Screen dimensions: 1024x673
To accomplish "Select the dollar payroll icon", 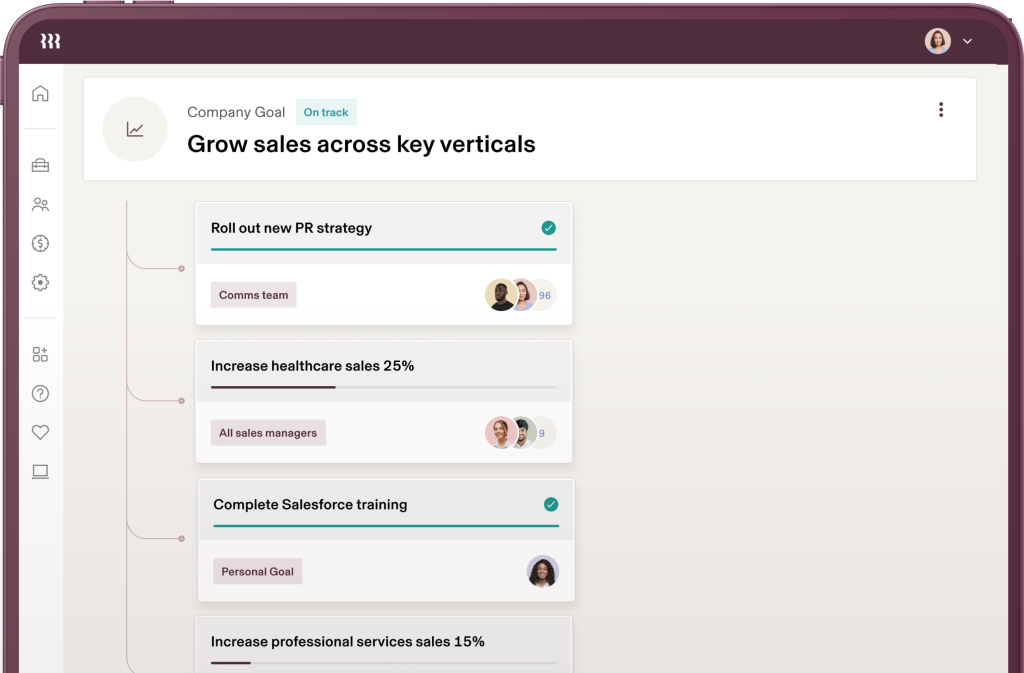I will (x=40, y=243).
